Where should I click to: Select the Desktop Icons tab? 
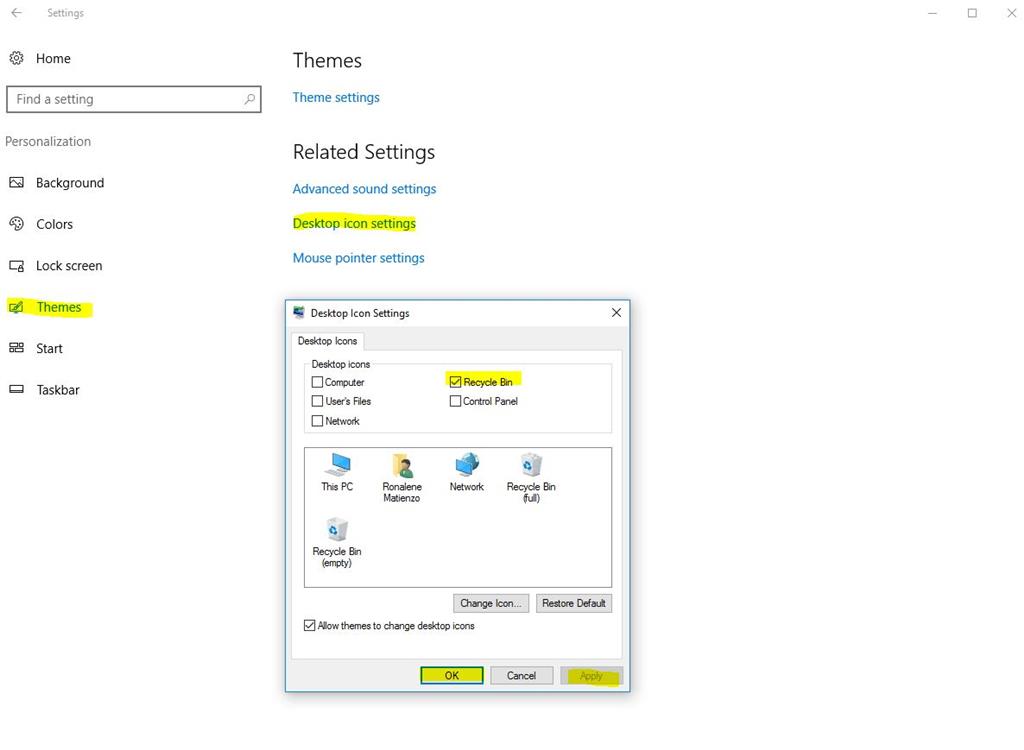327,341
